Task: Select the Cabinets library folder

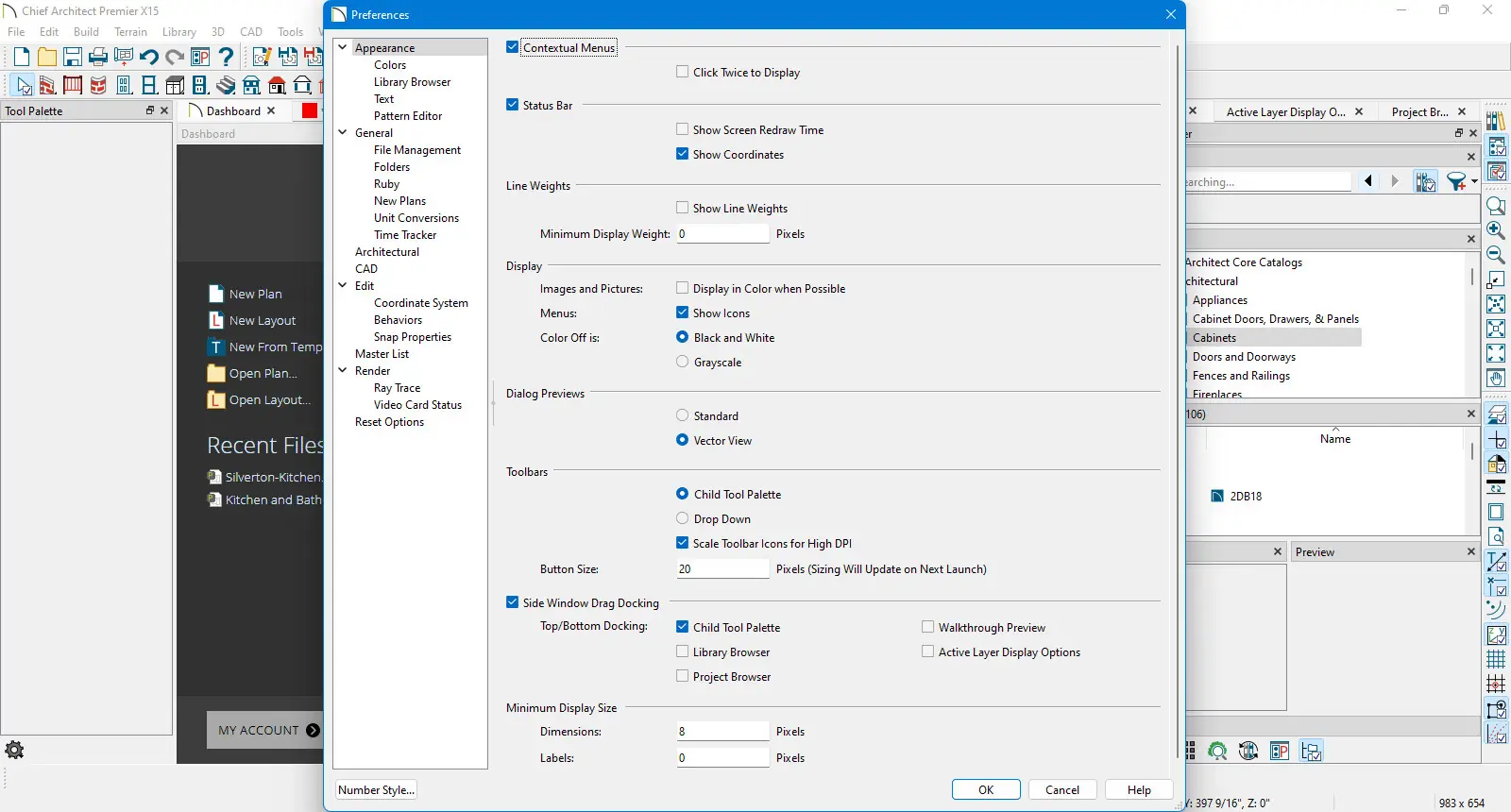Action: 1214,338
